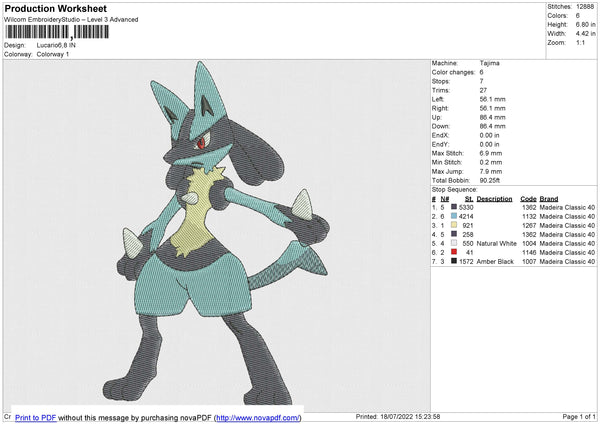This screenshot has height=424, width=600.
Task: Select the Height value "6.80 in"
Action: point(585,24)
